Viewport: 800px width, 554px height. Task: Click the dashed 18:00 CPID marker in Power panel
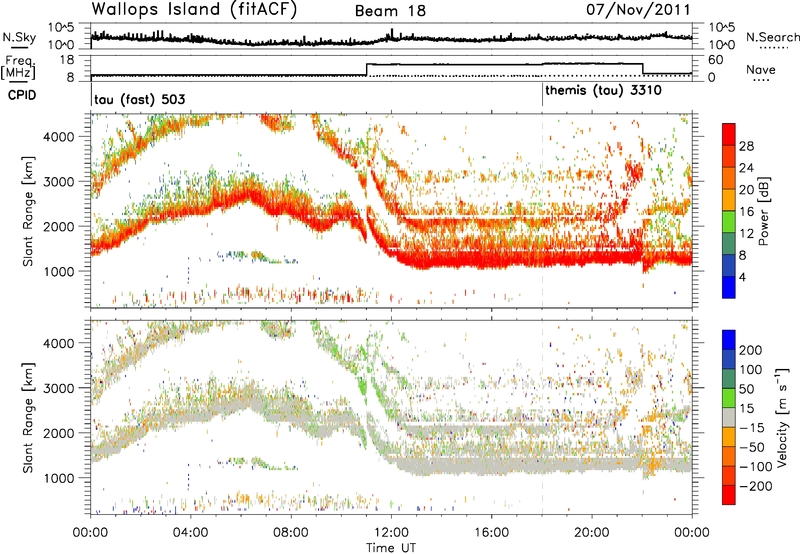(542, 210)
